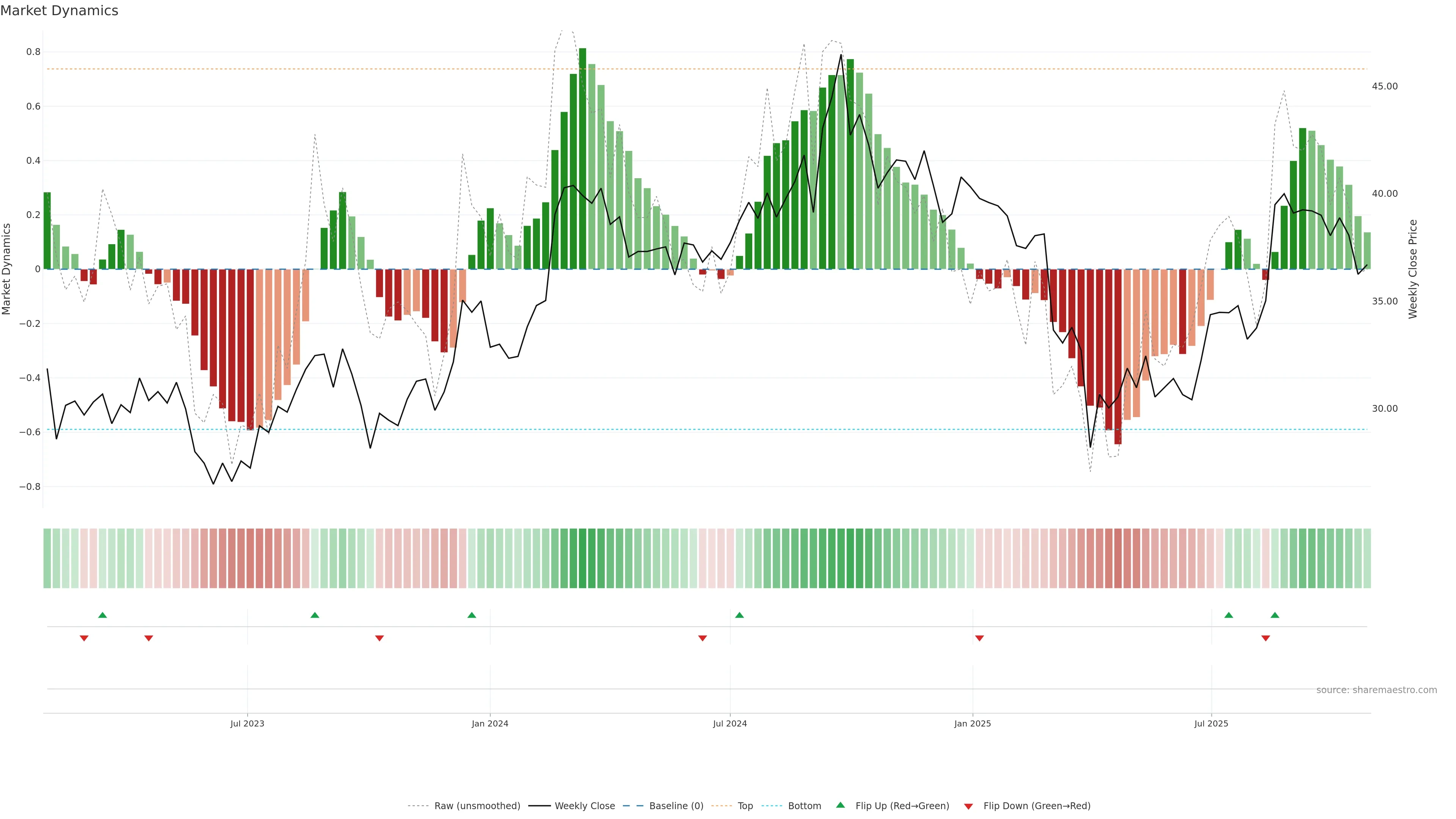Click the leftmost red flip-down triangle marker
This screenshot has width=1456, height=819.
click(84, 638)
